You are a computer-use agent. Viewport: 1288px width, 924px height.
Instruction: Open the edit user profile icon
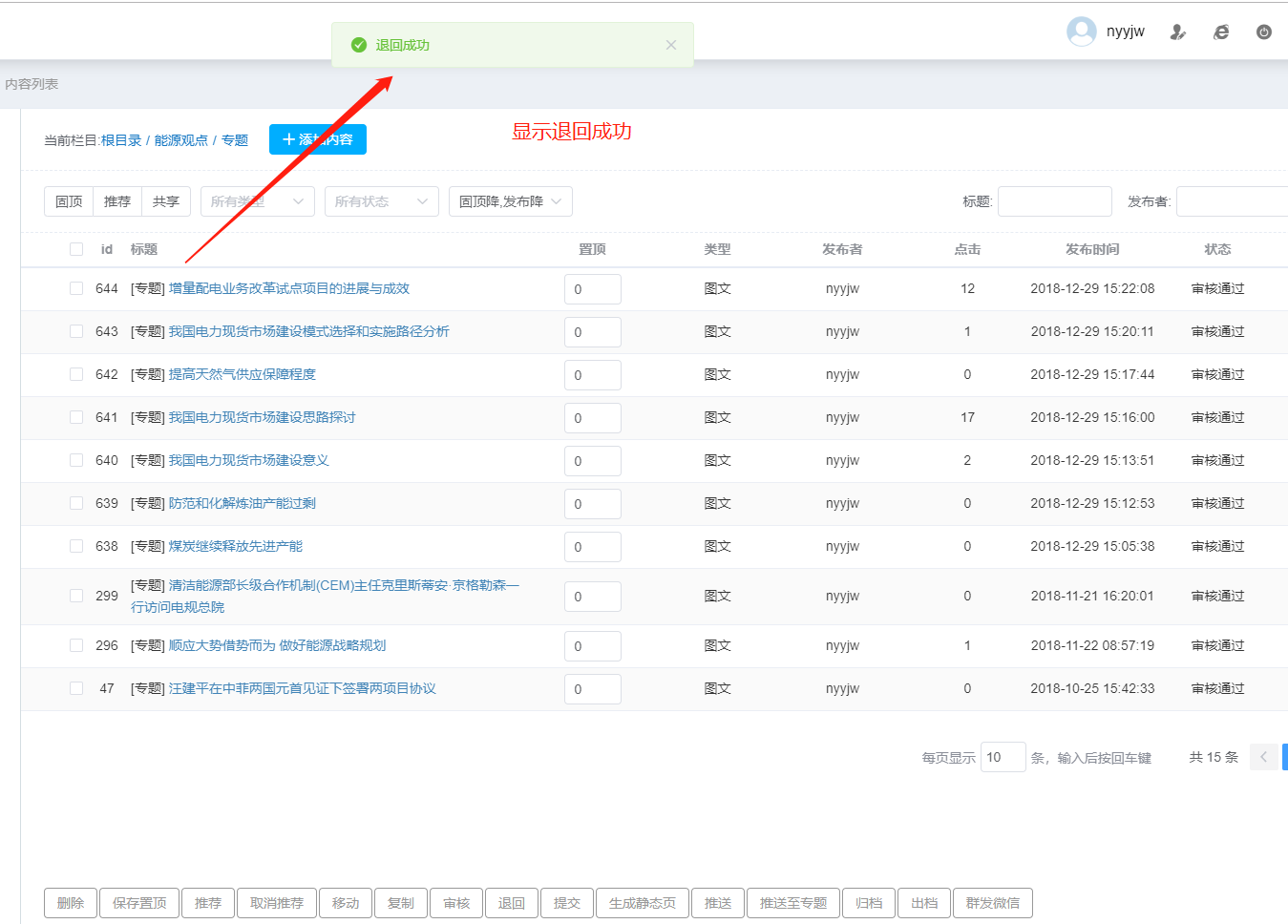[x=1178, y=32]
